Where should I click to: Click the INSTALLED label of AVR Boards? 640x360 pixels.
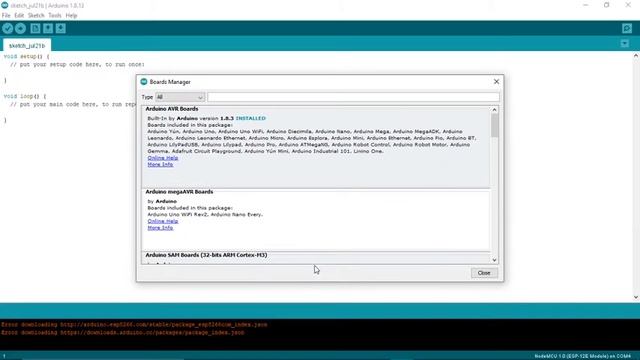(x=251, y=118)
